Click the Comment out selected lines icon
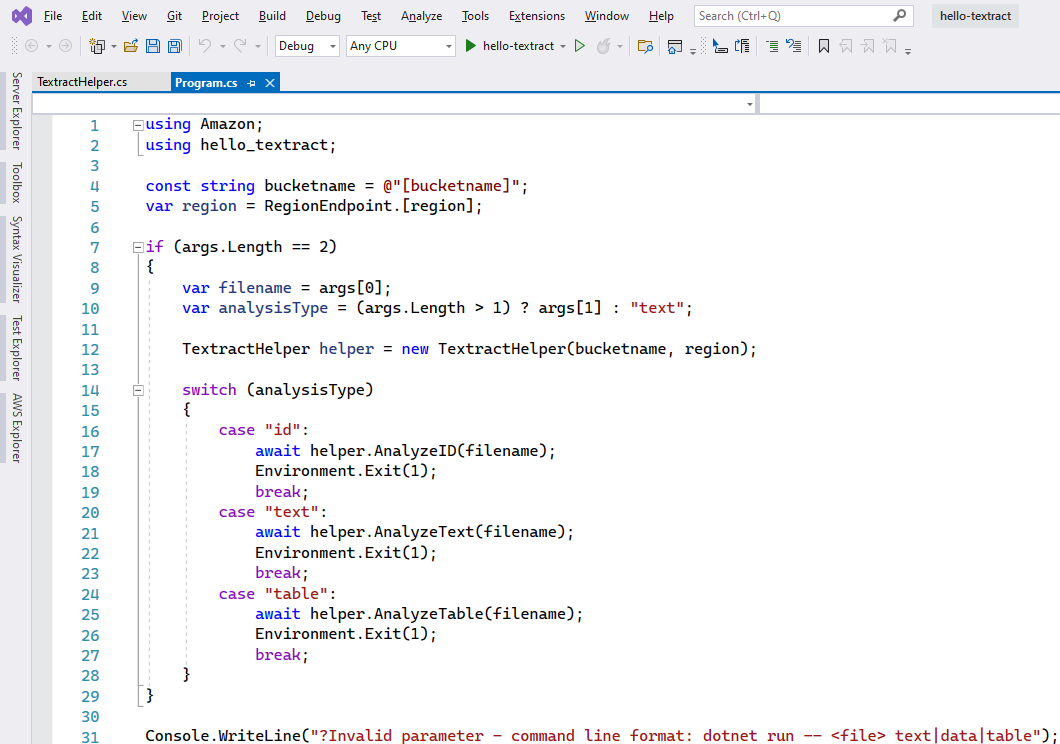The height and width of the screenshot is (744, 1060). tap(771, 46)
